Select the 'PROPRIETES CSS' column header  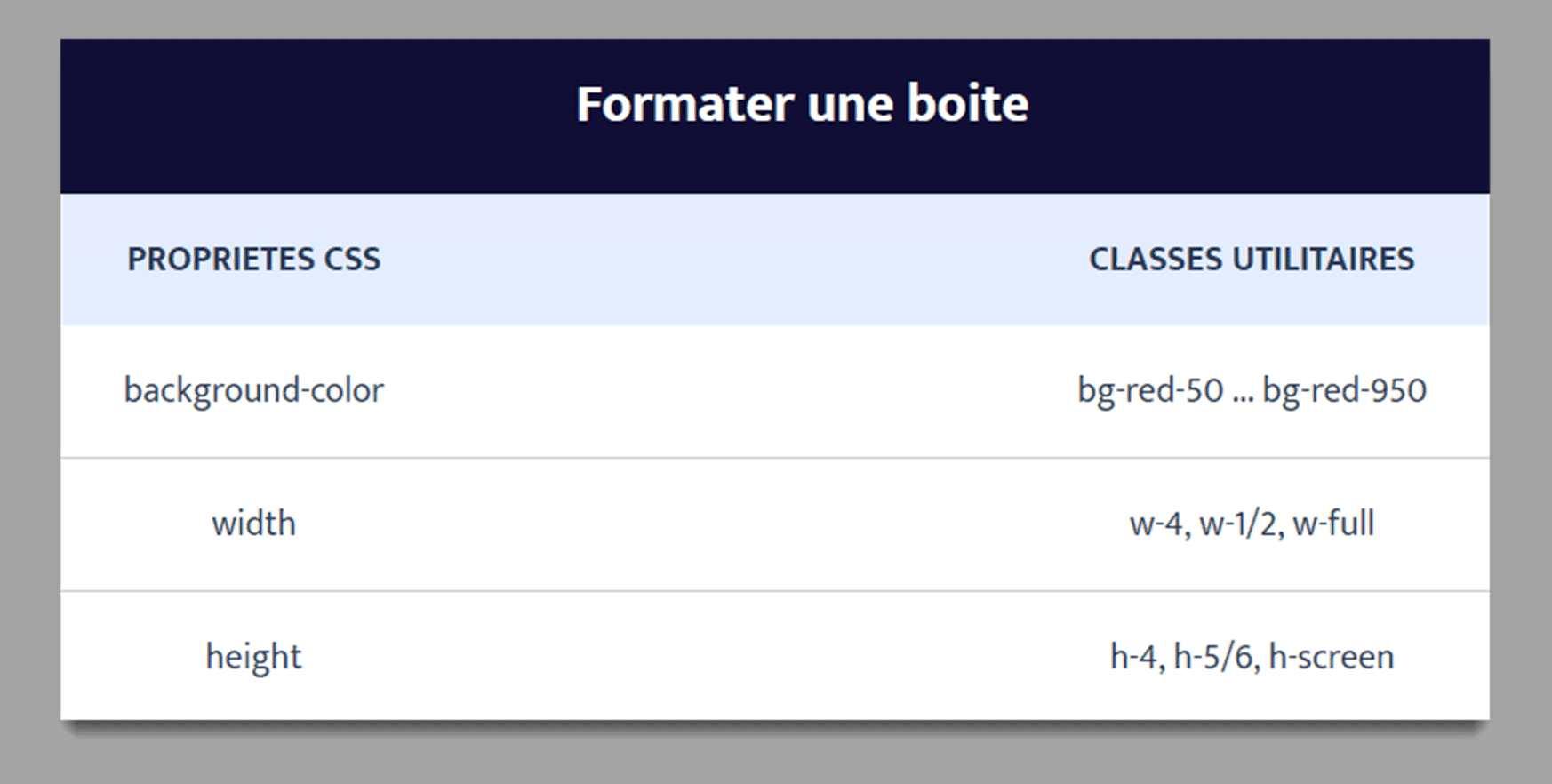[x=253, y=259]
